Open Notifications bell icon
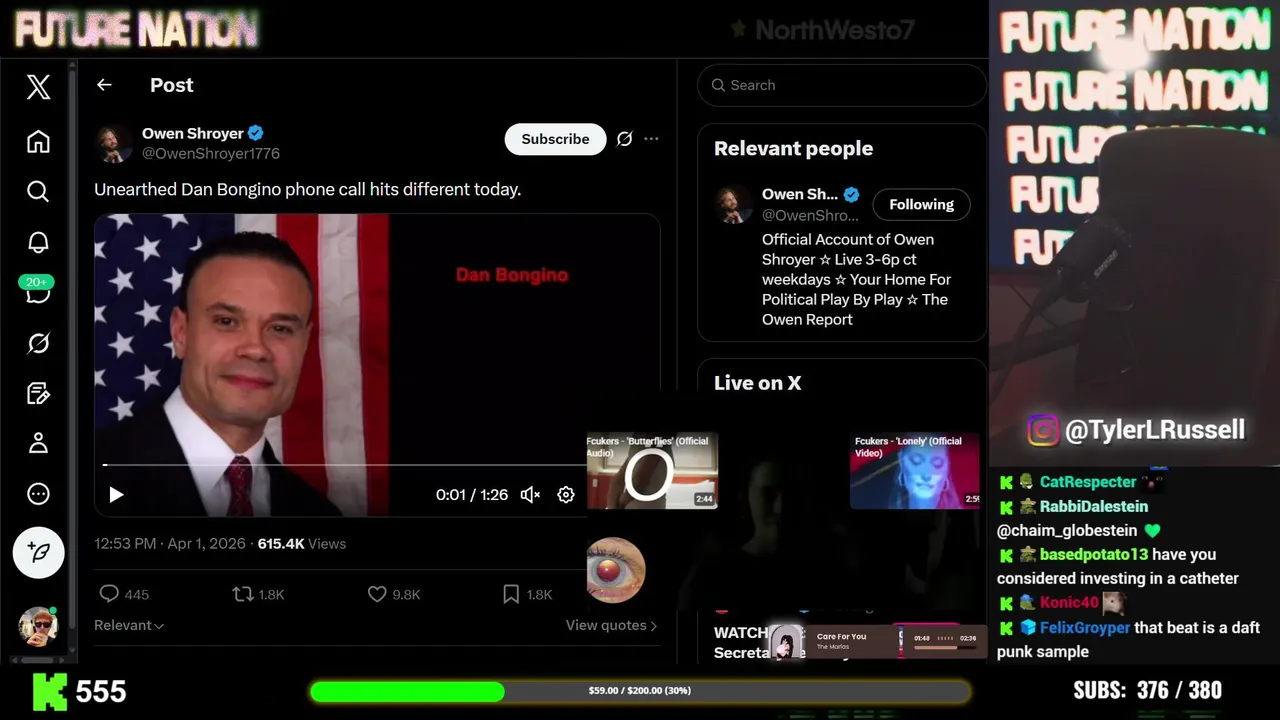The width and height of the screenshot is (1280, 720). [38, 242]
